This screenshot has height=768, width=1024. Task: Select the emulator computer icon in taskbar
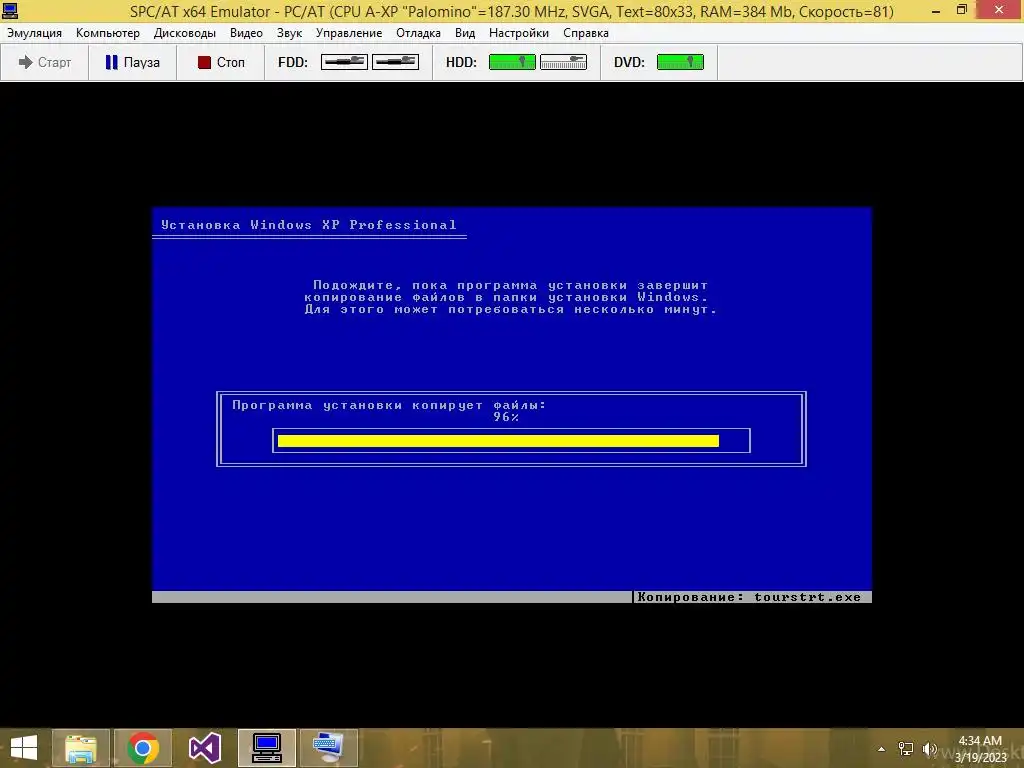266,748
